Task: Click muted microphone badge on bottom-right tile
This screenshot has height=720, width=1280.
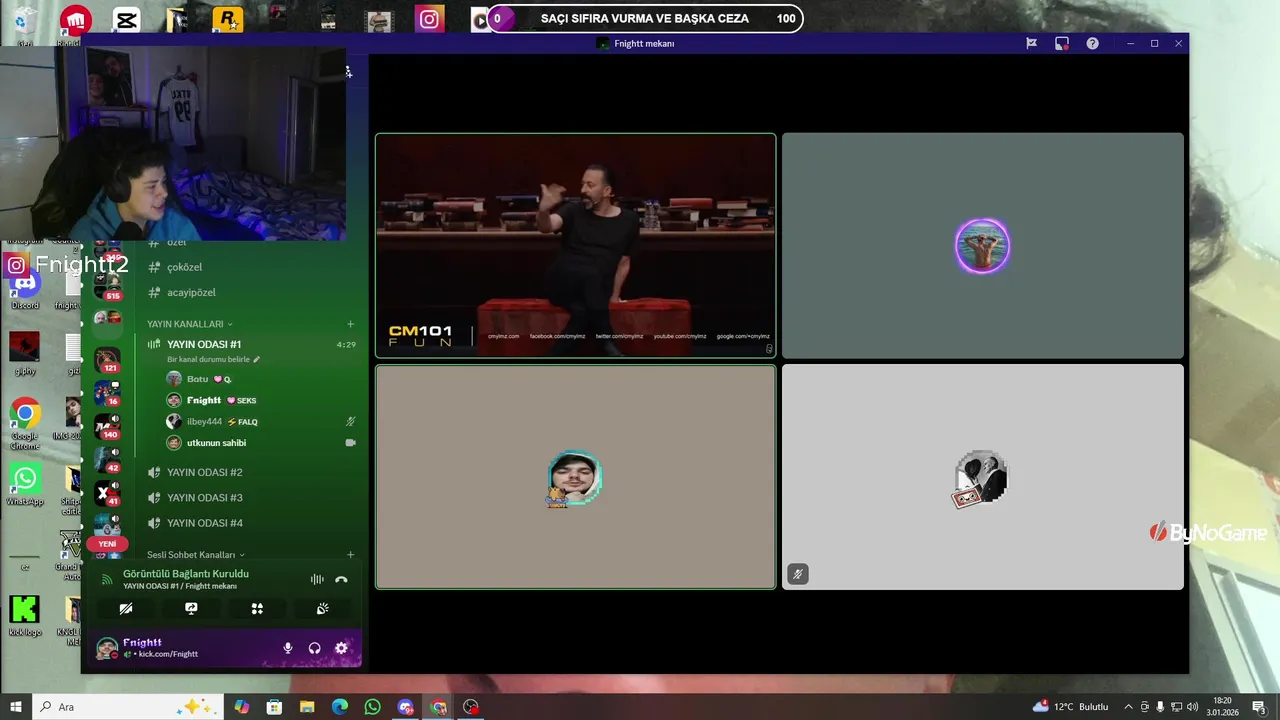Action: 797,574
